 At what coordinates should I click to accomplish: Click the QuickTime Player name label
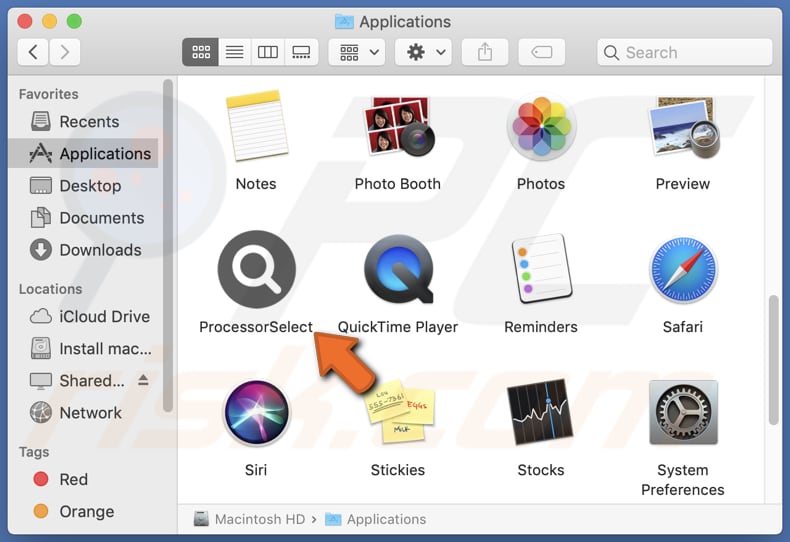pos(398,327)
